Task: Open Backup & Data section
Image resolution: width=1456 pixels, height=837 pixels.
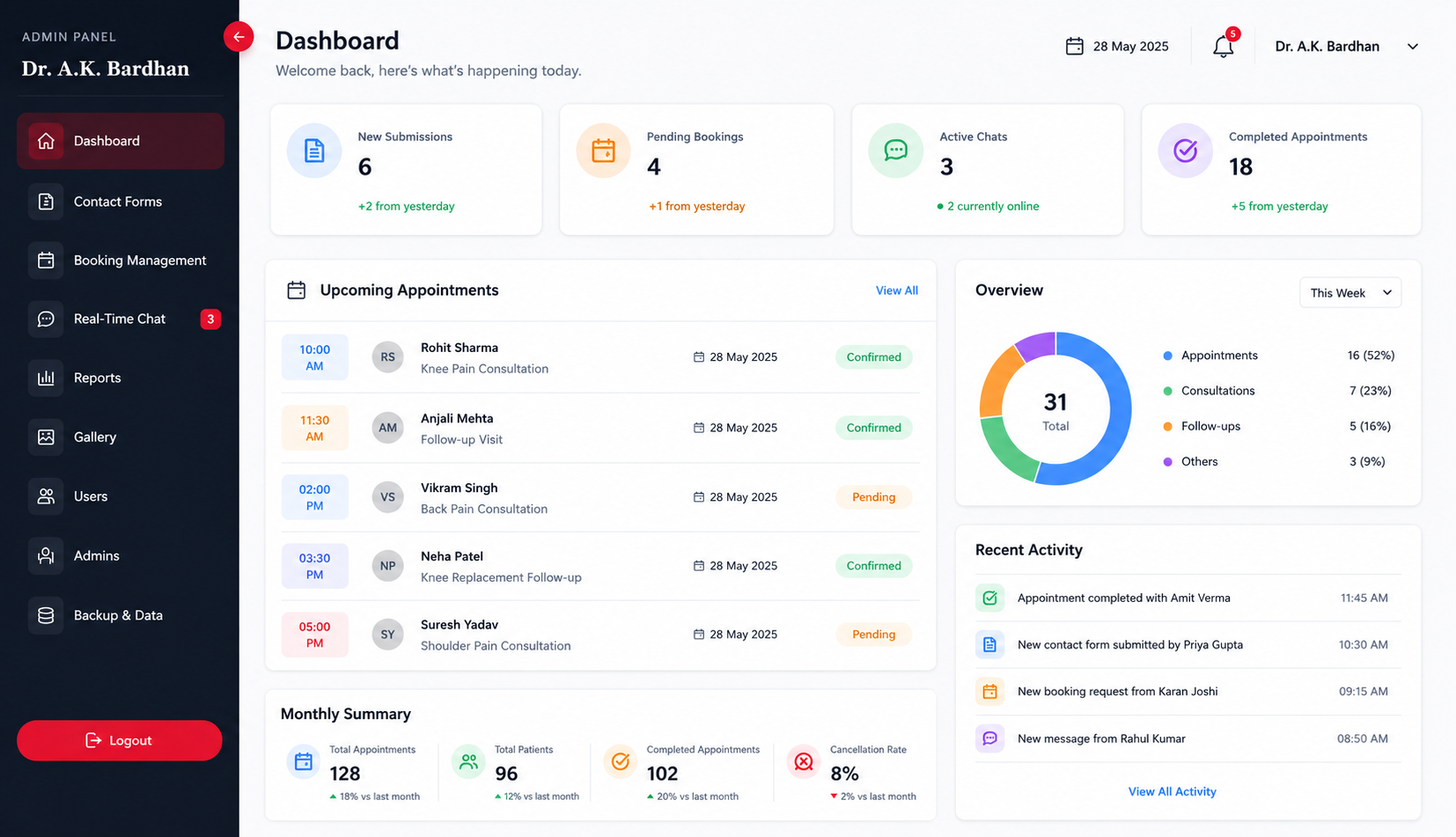Action: (121, 615)
